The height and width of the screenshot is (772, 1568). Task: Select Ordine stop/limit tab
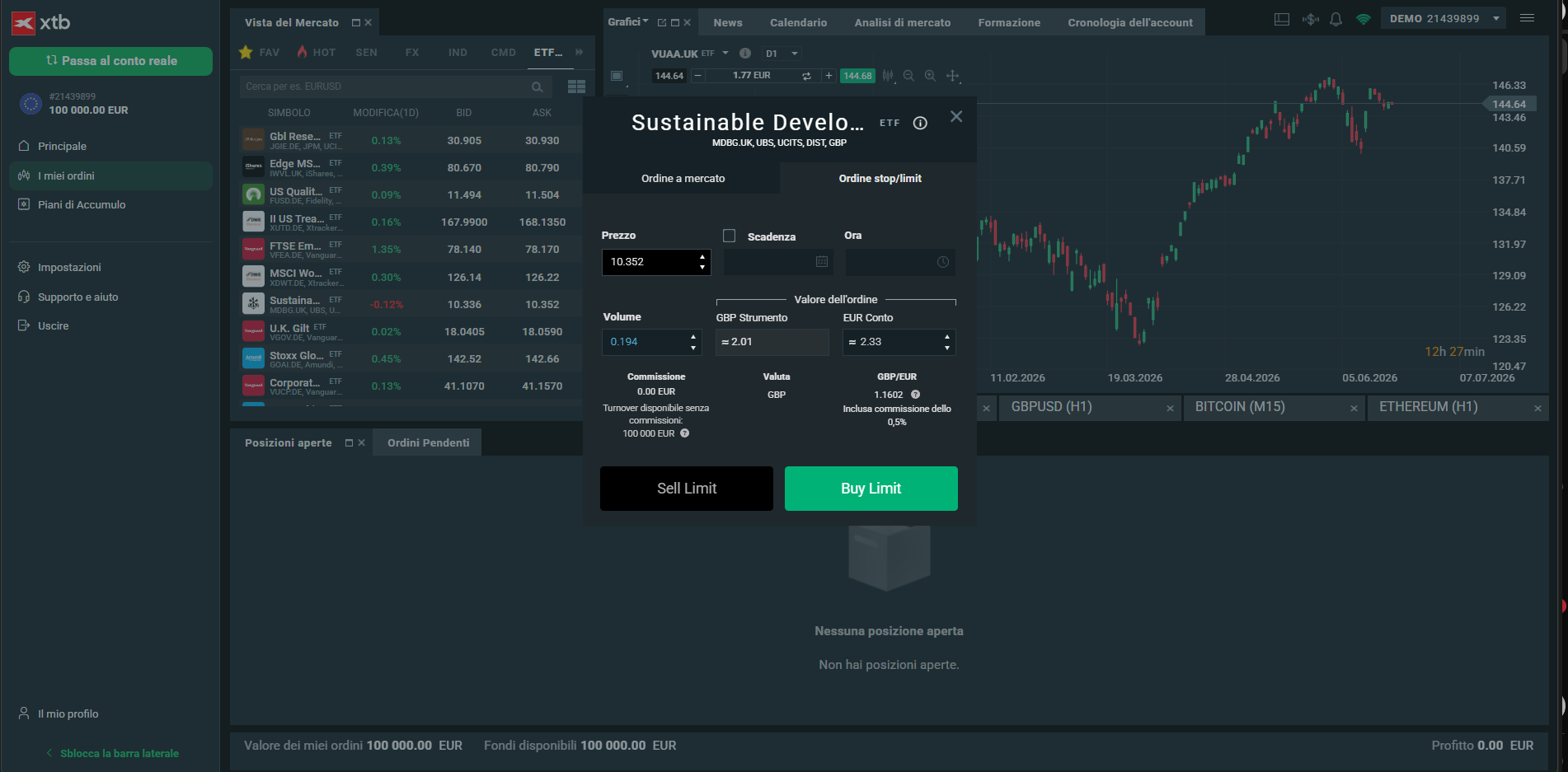880,178
